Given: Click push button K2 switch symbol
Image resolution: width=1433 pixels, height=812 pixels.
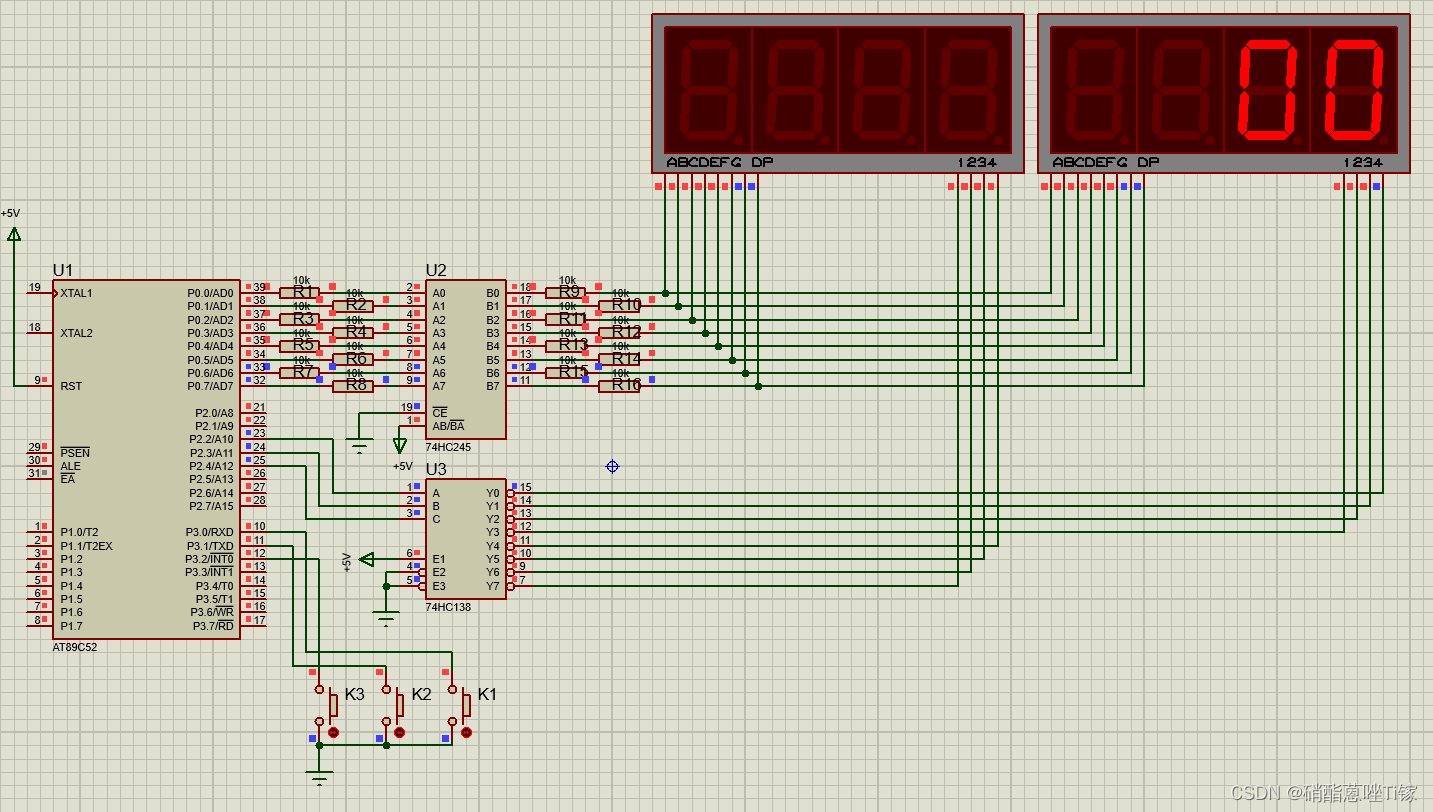Looking at the screenshot, I should coord(394,705).
